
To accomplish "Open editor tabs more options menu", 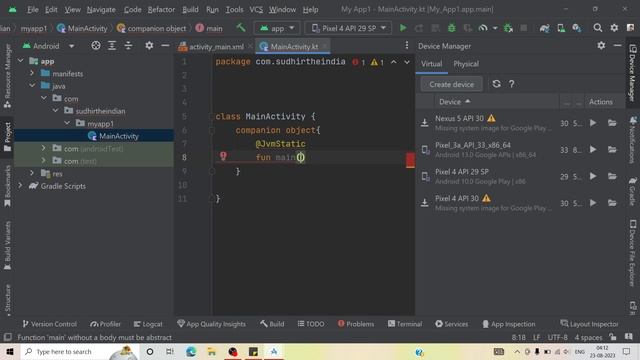I will click(407, 46).
